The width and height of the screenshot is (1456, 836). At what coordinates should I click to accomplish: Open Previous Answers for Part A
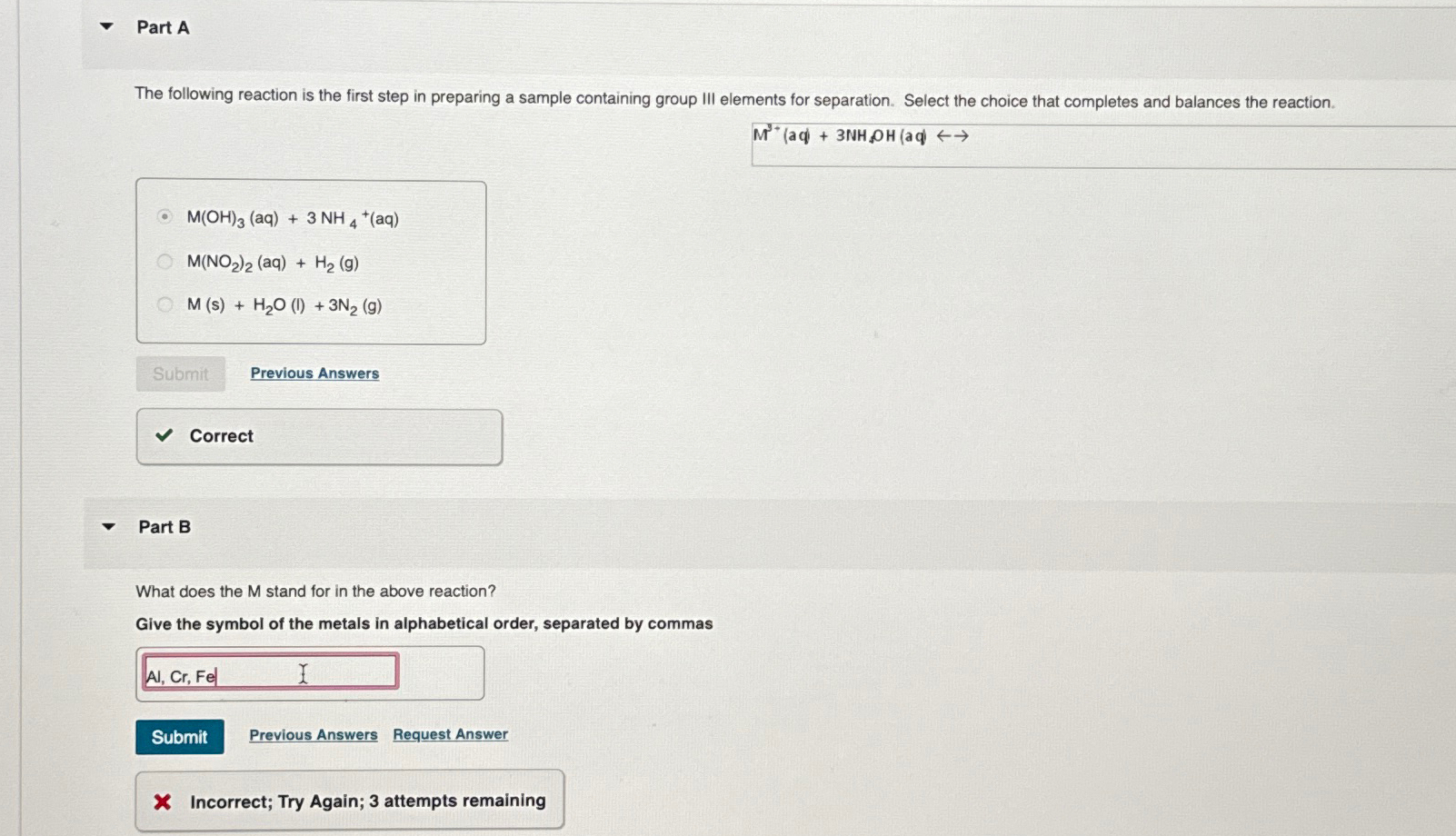314,373
